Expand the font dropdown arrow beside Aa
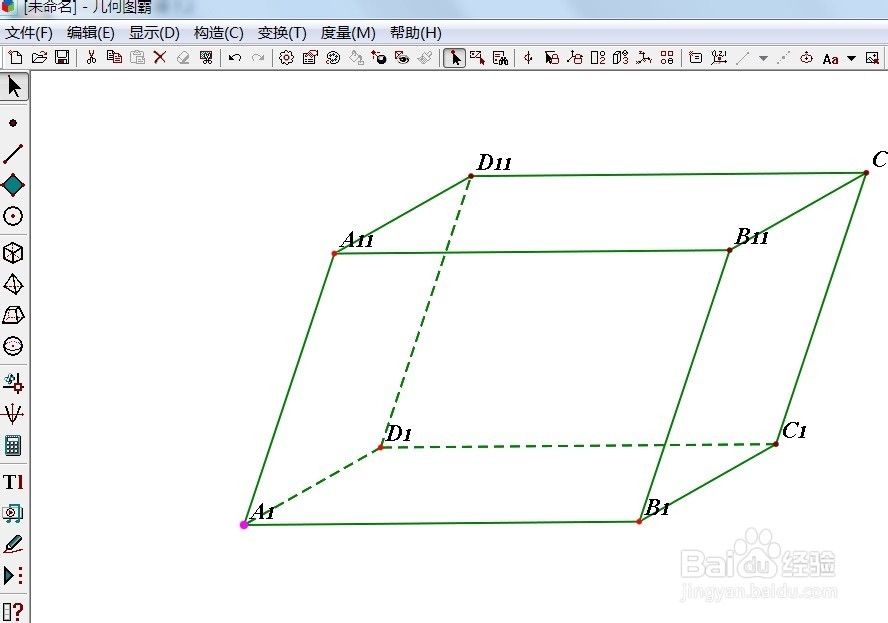Screen dimensions: 888x623 [851, 58]
